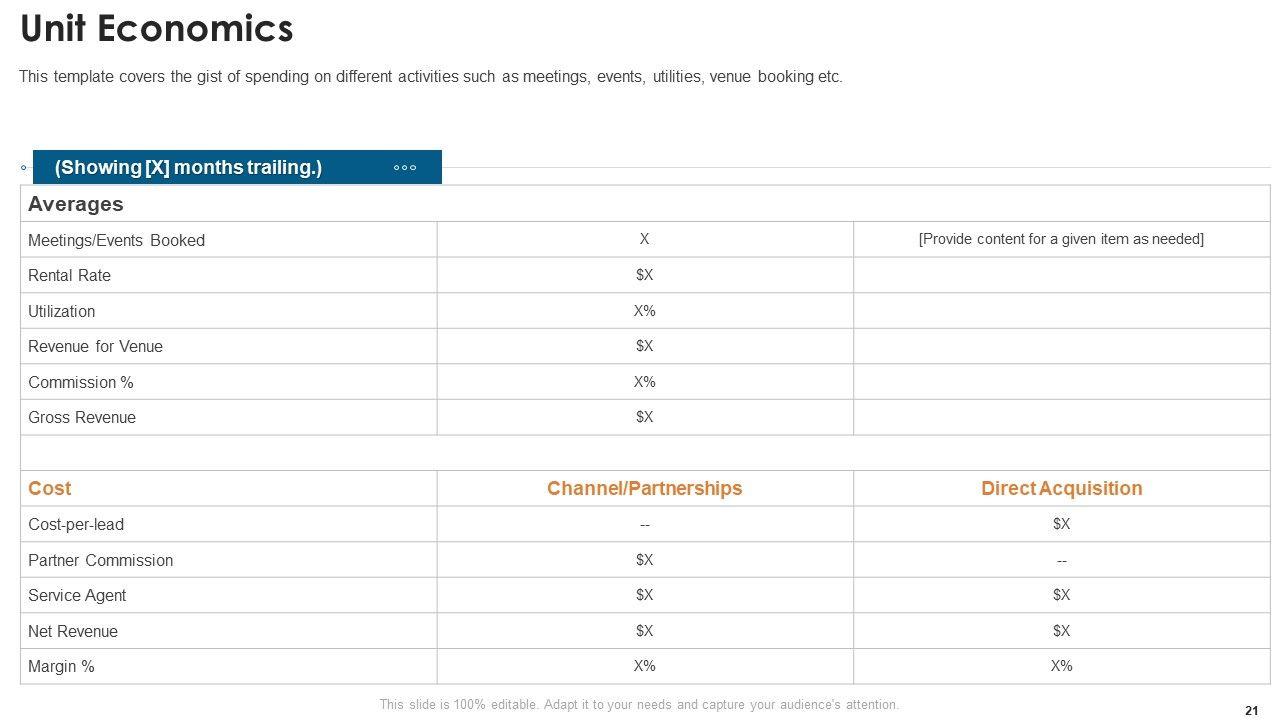Select the Revenue for Venue label
Screen dimensions: 1280x720
point(95,346)
